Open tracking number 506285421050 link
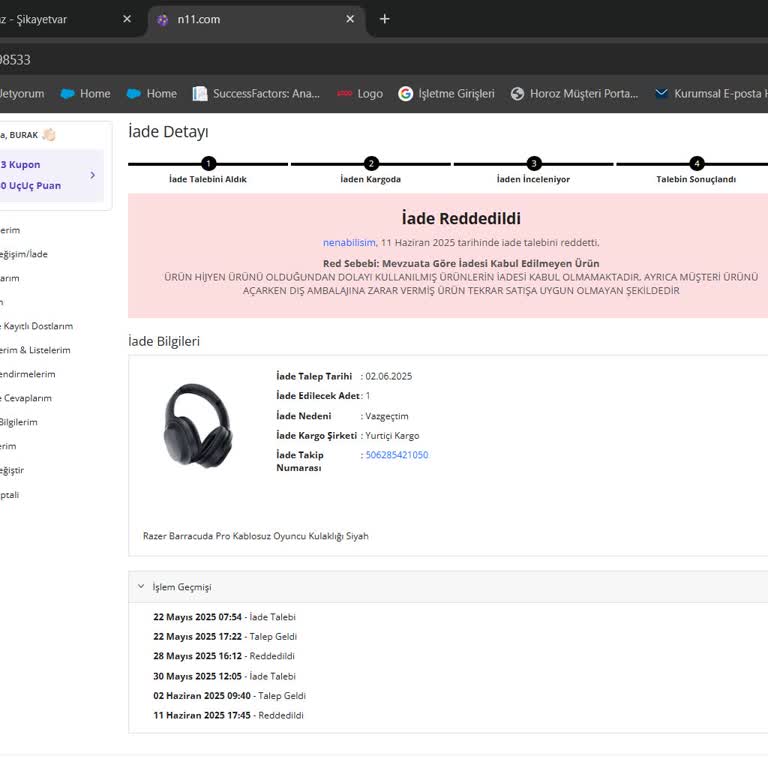768x768 pixels. click(396, 455)
